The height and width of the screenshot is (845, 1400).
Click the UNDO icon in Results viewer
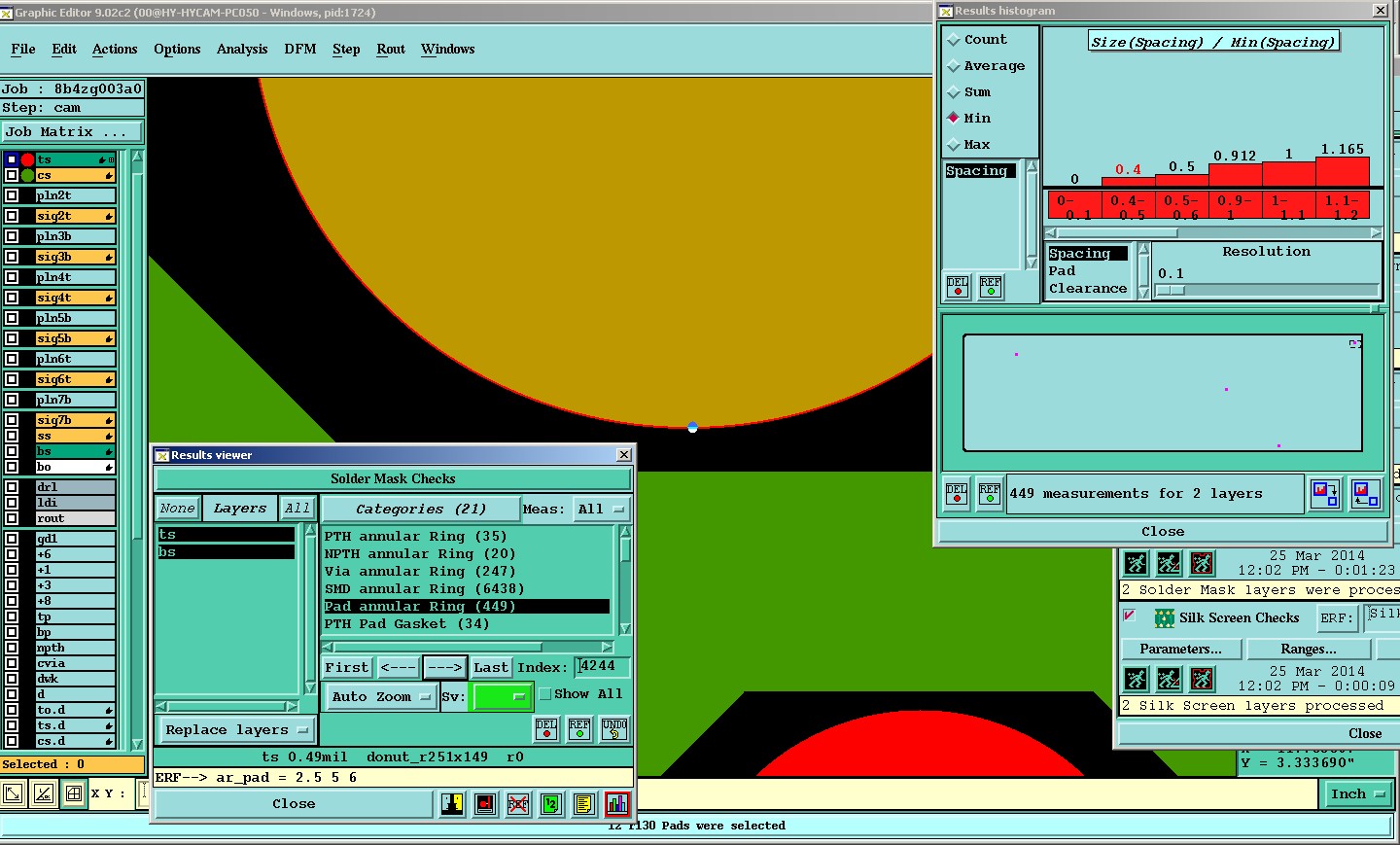pyautogui.click(x=614, y=728)
